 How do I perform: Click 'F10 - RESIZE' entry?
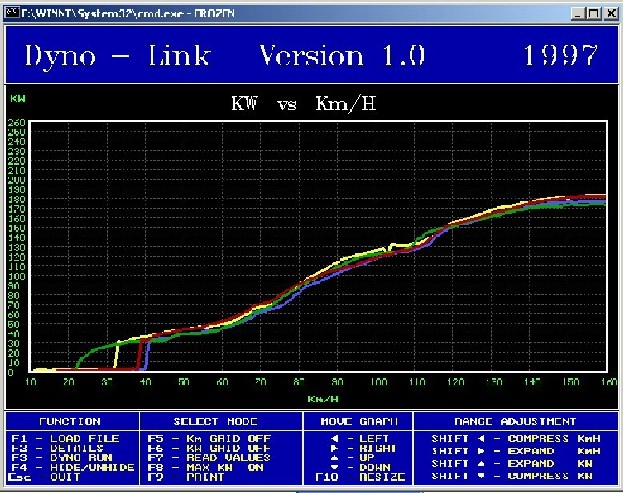(360, 477)
